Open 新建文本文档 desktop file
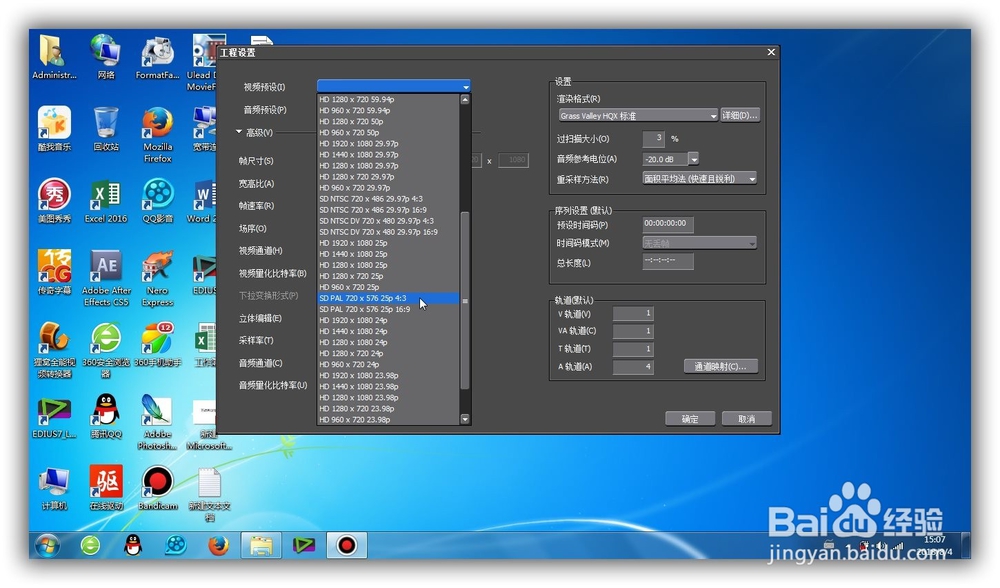This screenshot has height=588, width=1000. pos(209,495)
